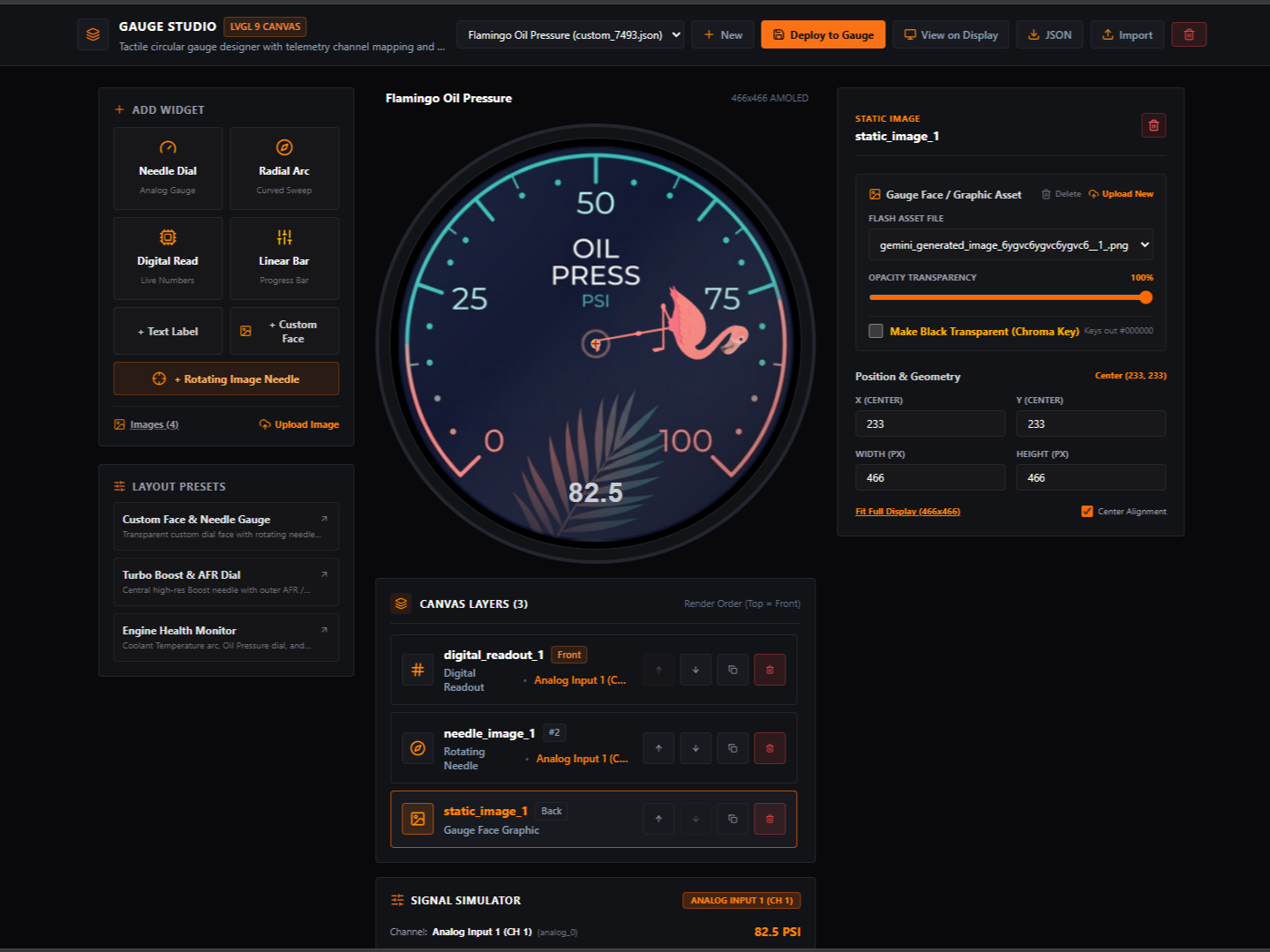
Task: Click Upload New for gauge face asset
Action: pyautogui.click(x=1121, y=194)
